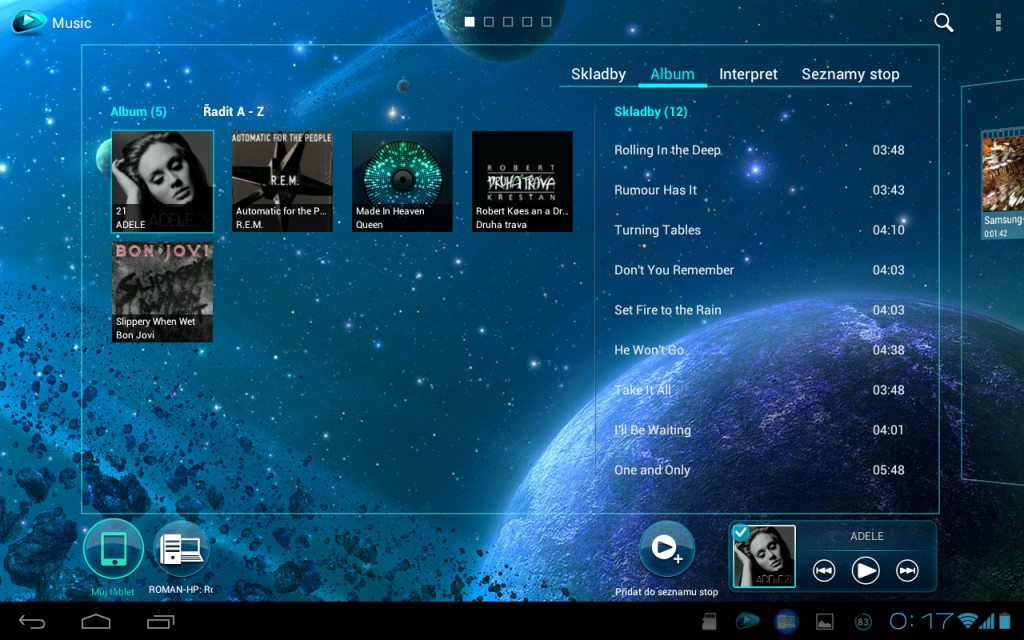Toggle the checkmark on the now-playing ADELE cover
The height and width of the screenshot is (640, 1024).
tap(741, 532)
